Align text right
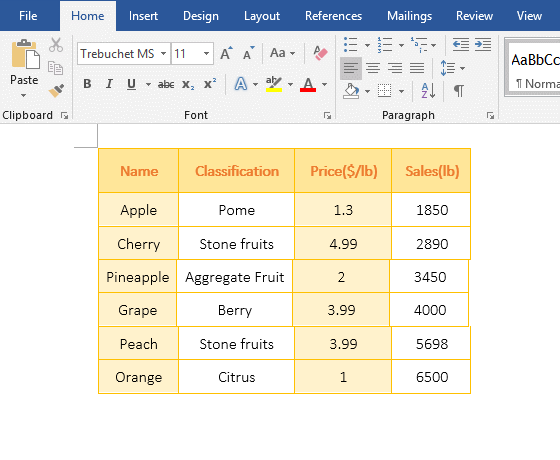 (395, 68)
